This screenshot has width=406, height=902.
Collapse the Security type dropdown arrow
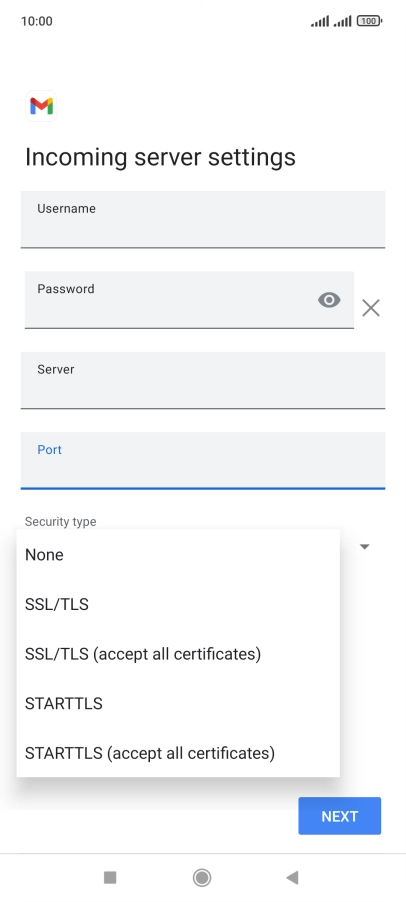pyautogui.click(x=365, y=546)
